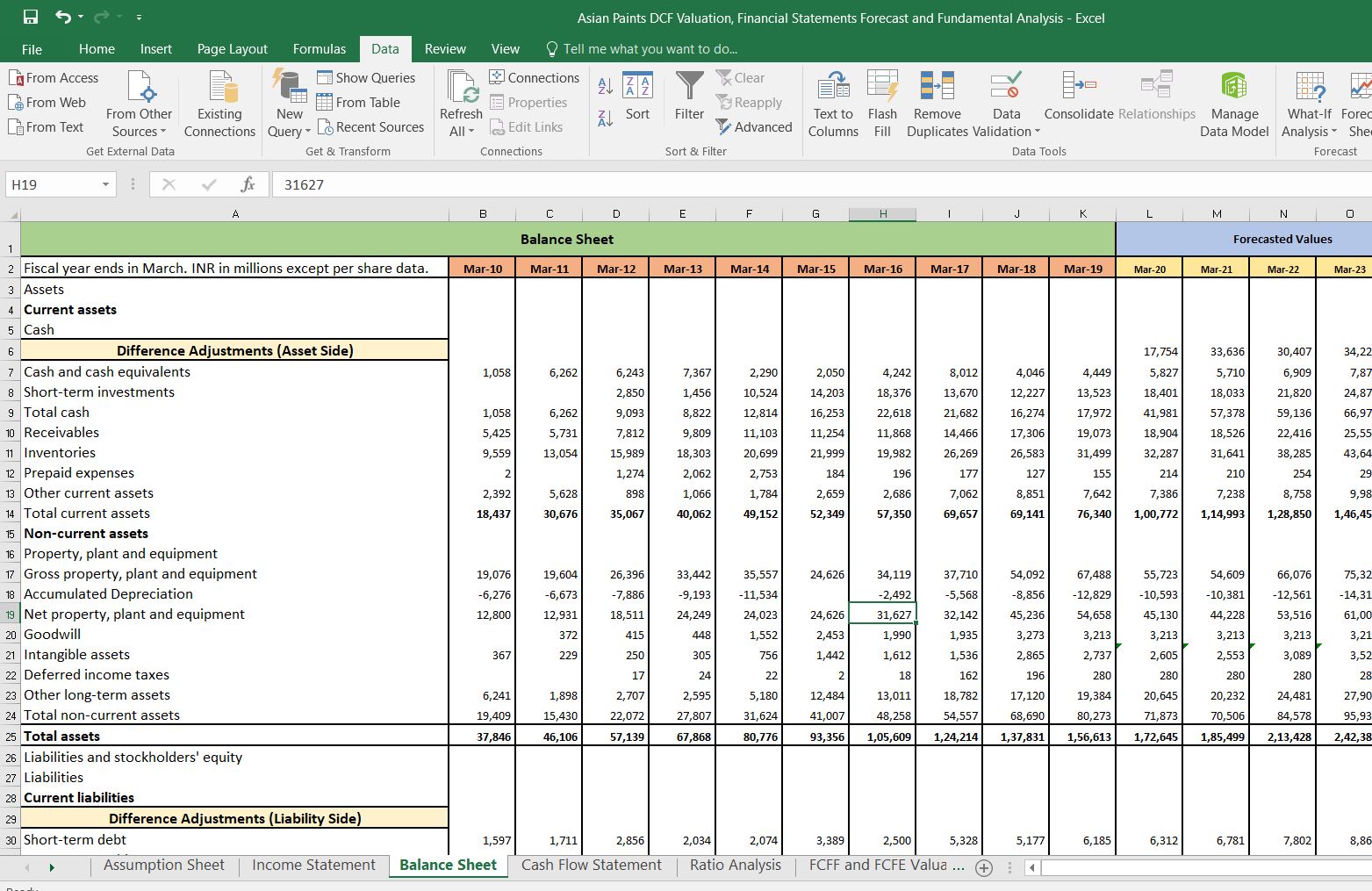Screen dimensions: 1372x891
Task: Click the Insert Function fx icon
Action: [248, 184]
